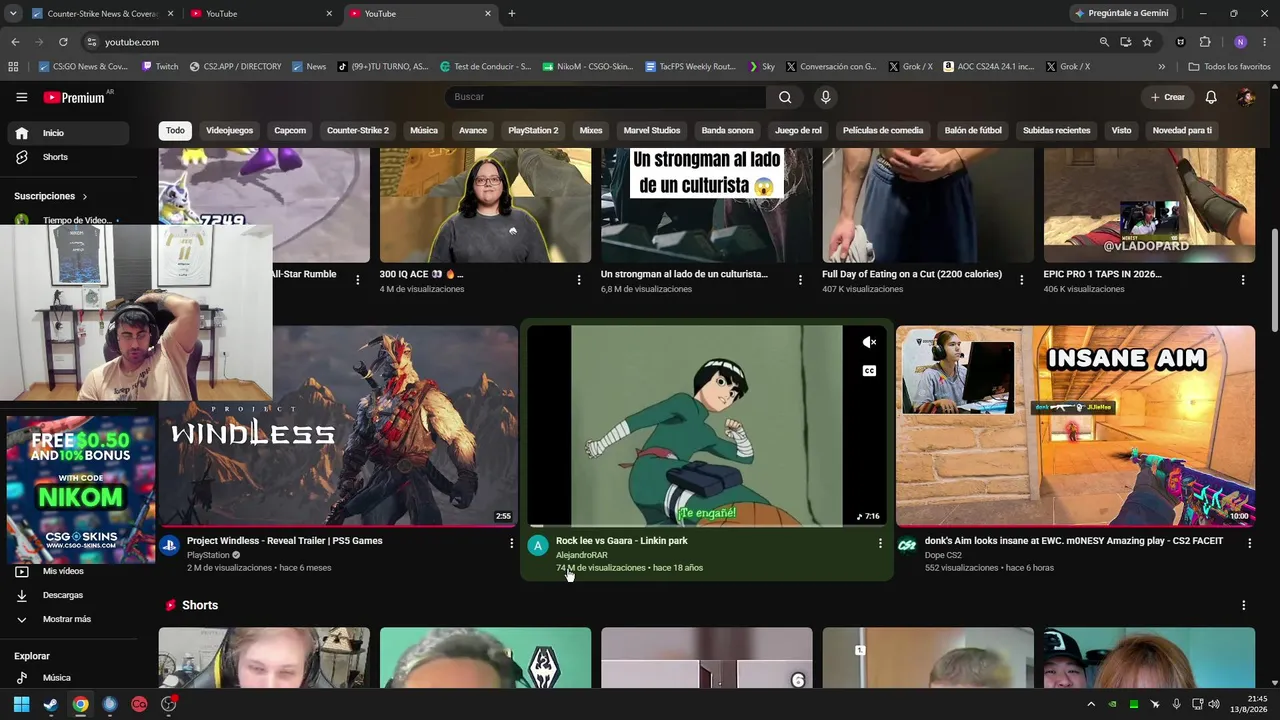1280x720 pixels.
Task: Open Shorts from the sidebar
Action: [66, 157]
